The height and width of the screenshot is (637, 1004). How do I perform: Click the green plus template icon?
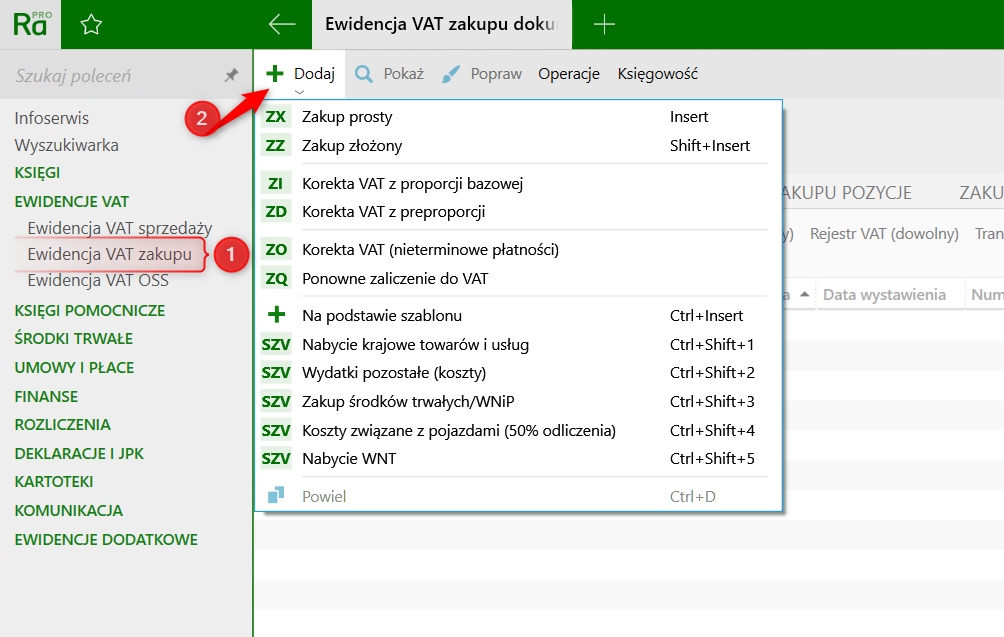tap(276, 316)
